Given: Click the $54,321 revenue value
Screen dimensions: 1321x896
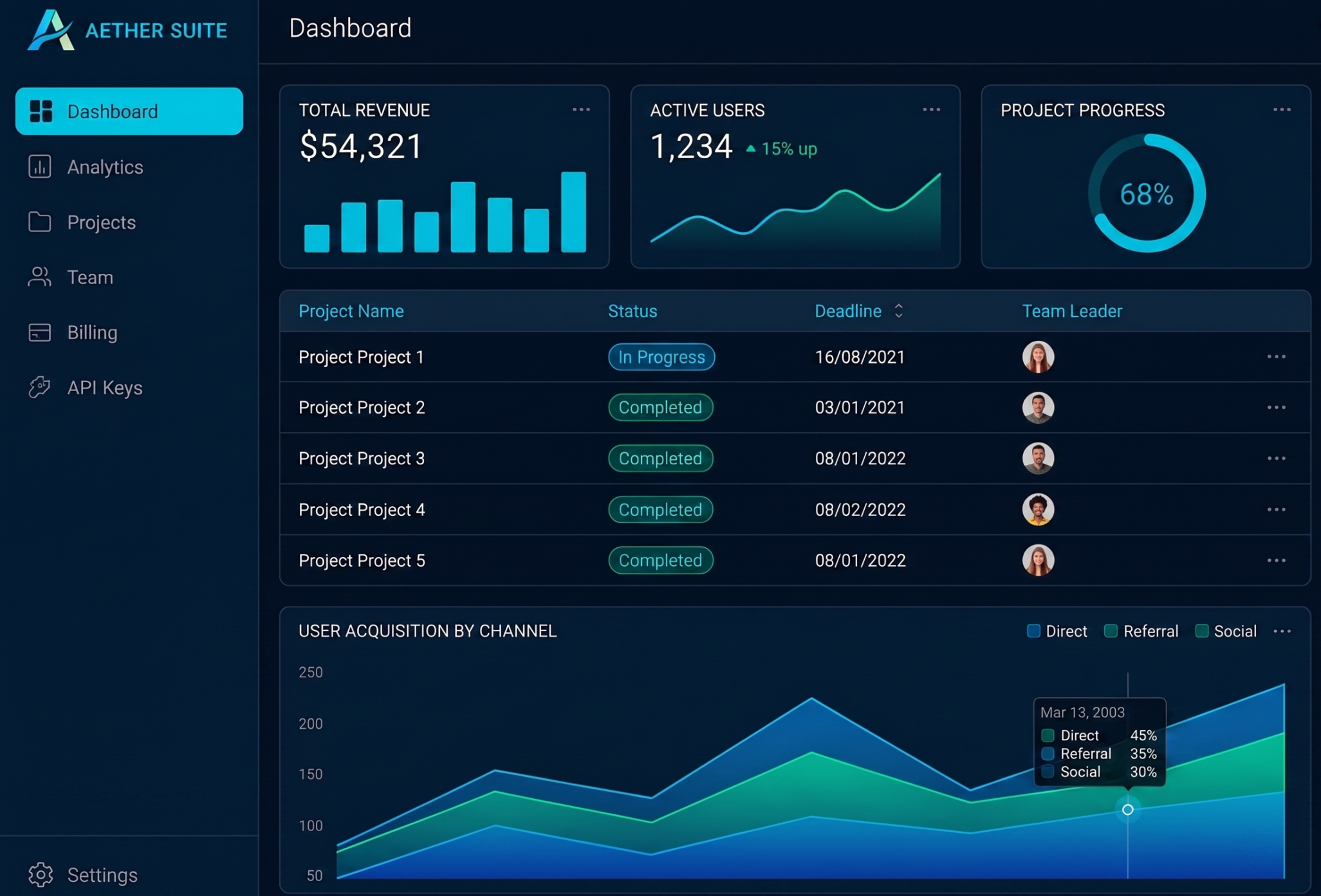Looking at the screenshot, I should coord(360,147).
